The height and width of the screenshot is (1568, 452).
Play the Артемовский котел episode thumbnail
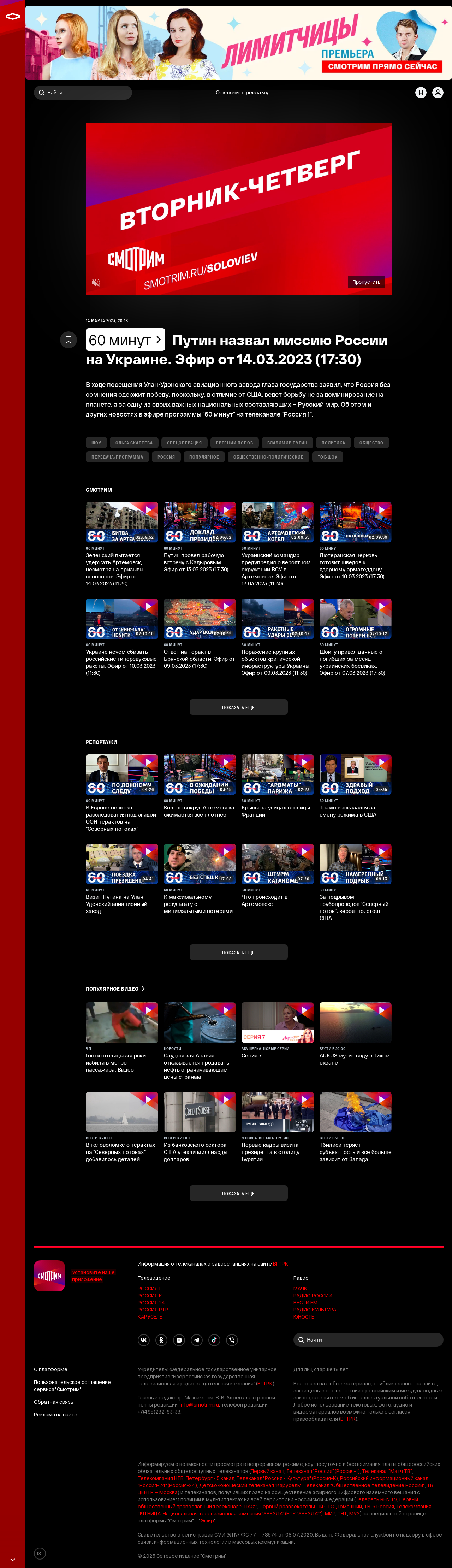click(278, 522)
